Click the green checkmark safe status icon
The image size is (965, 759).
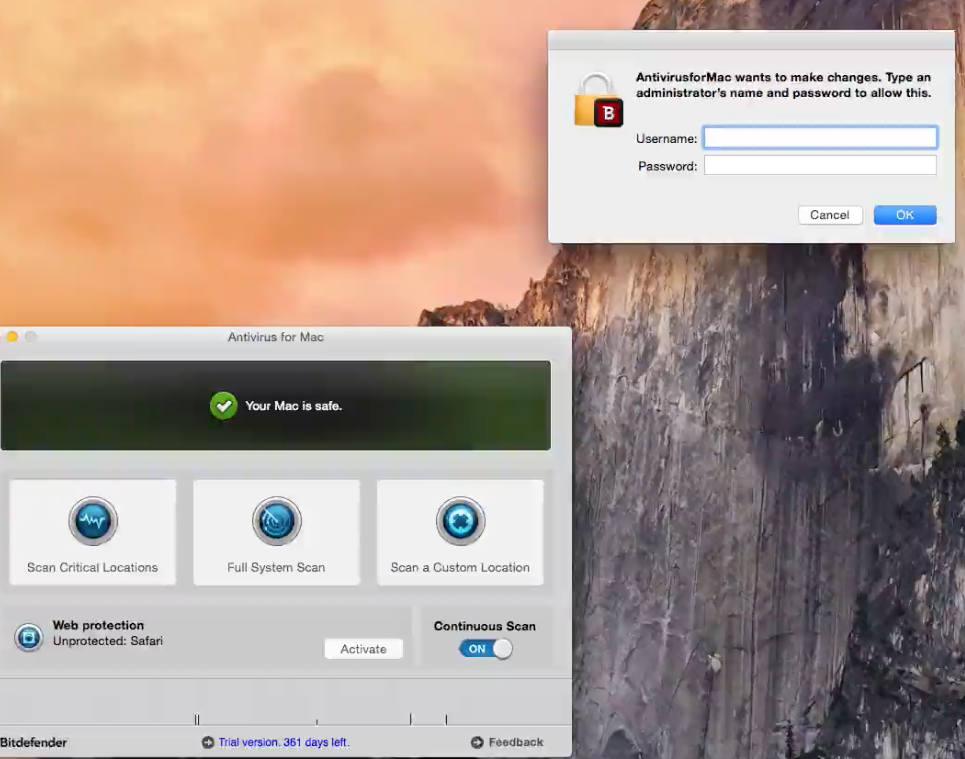223,406
